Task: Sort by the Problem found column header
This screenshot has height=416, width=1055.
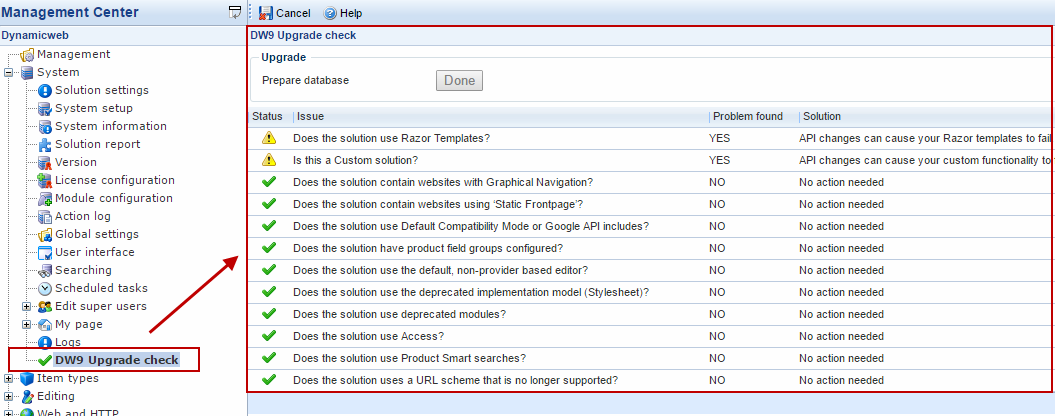Action: click(x=747, y=117)
